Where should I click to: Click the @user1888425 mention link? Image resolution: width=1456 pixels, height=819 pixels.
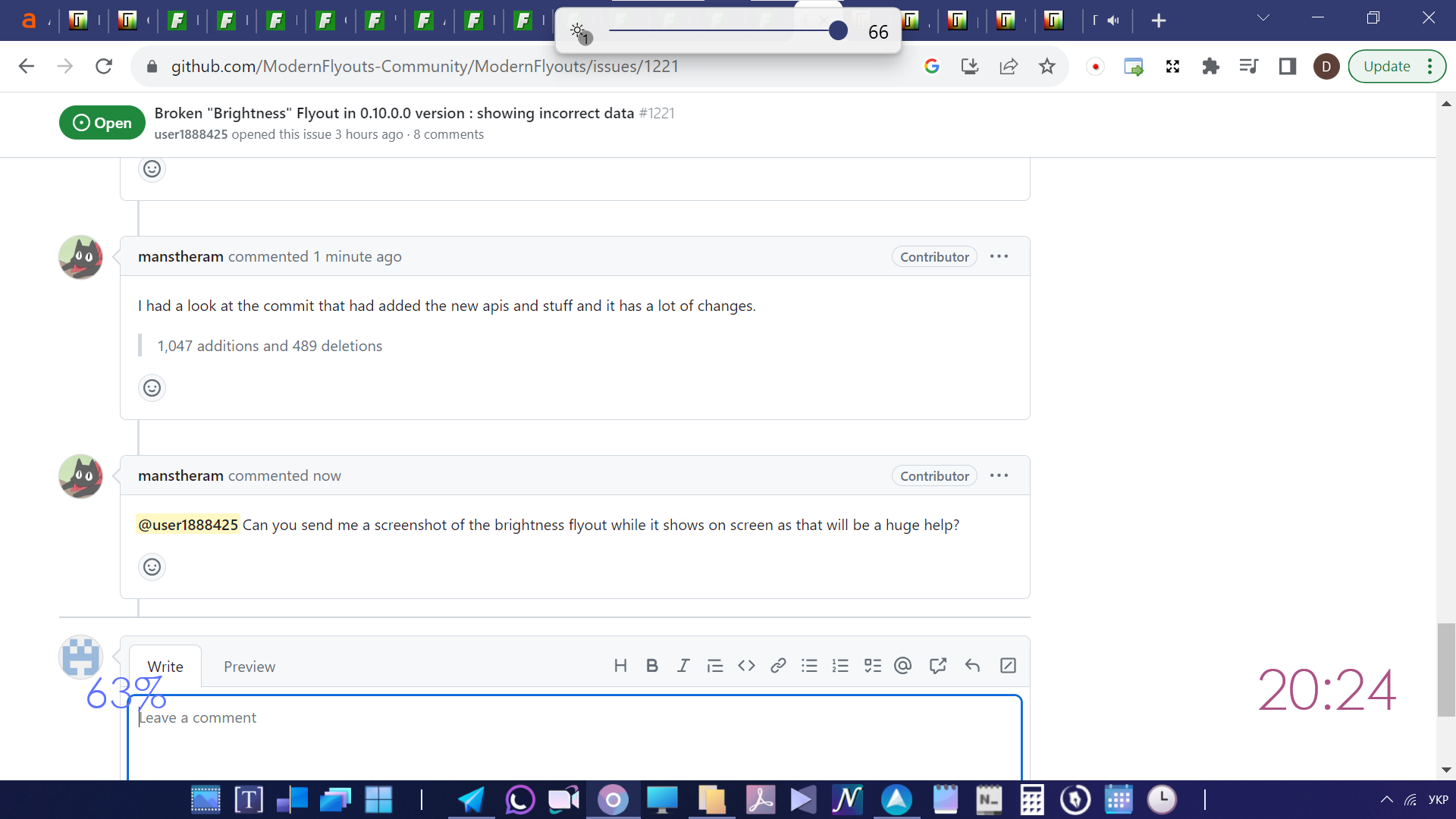click(188, 525)
